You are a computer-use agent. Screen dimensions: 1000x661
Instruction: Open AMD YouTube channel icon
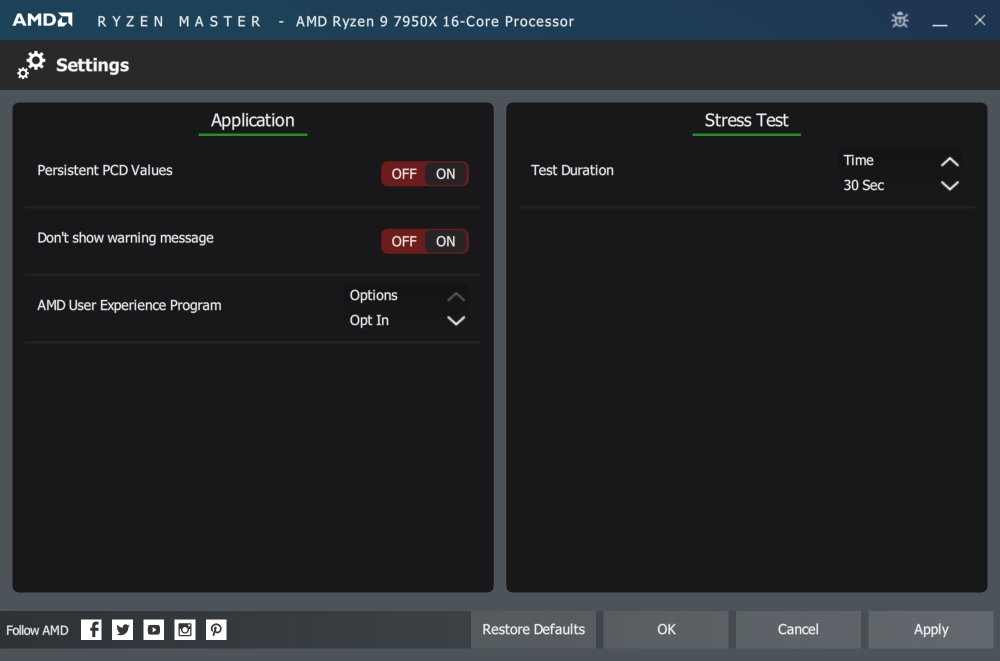click(154, 630)
